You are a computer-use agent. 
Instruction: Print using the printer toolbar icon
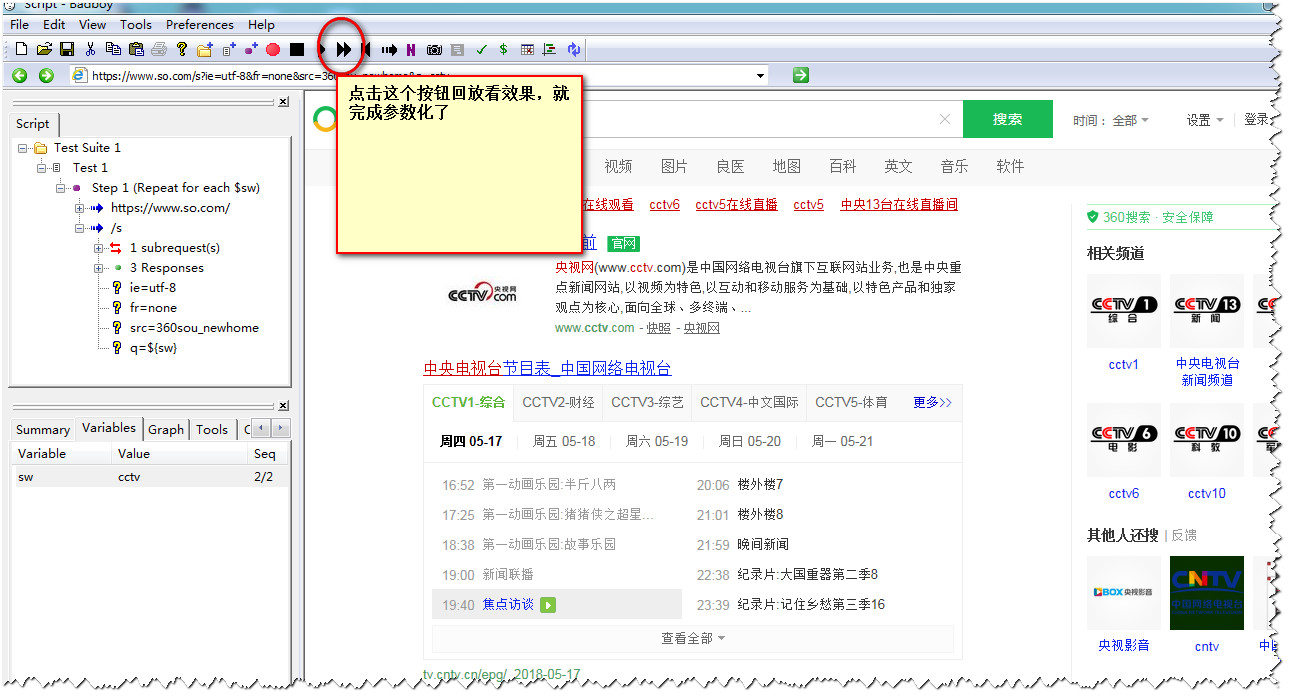click(159, 49)
